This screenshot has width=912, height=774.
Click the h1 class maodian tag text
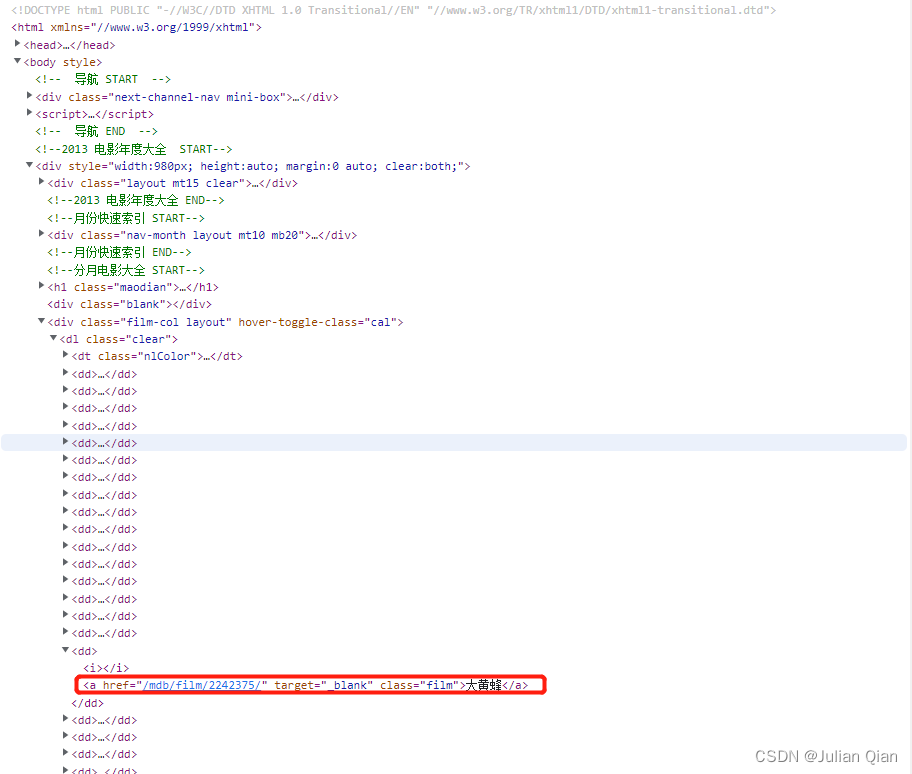click(133, 287)
